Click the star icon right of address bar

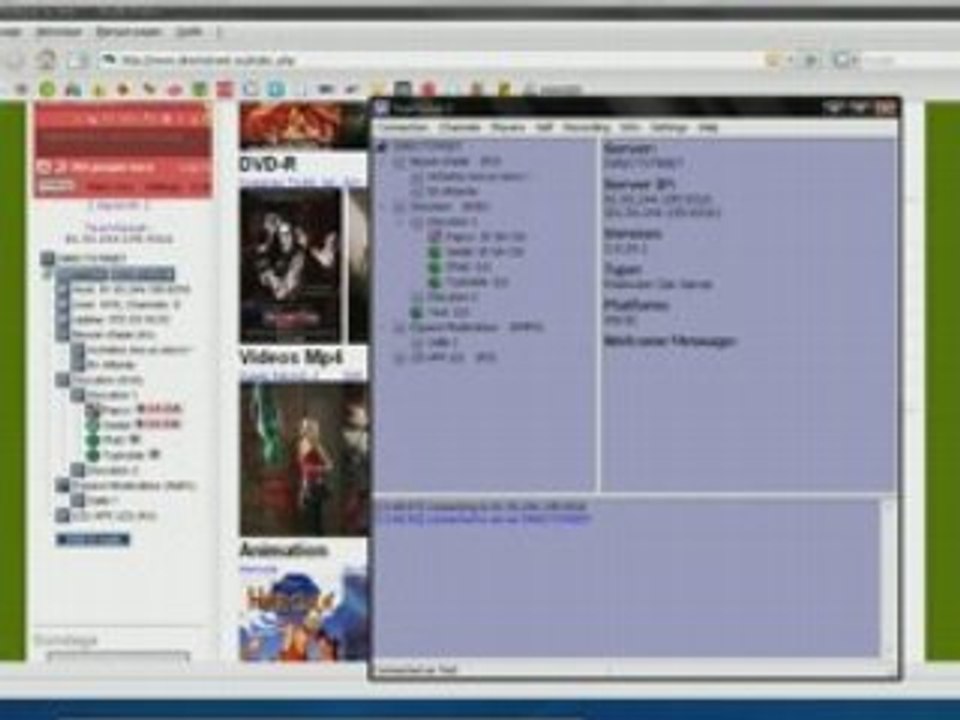(772, 60)
